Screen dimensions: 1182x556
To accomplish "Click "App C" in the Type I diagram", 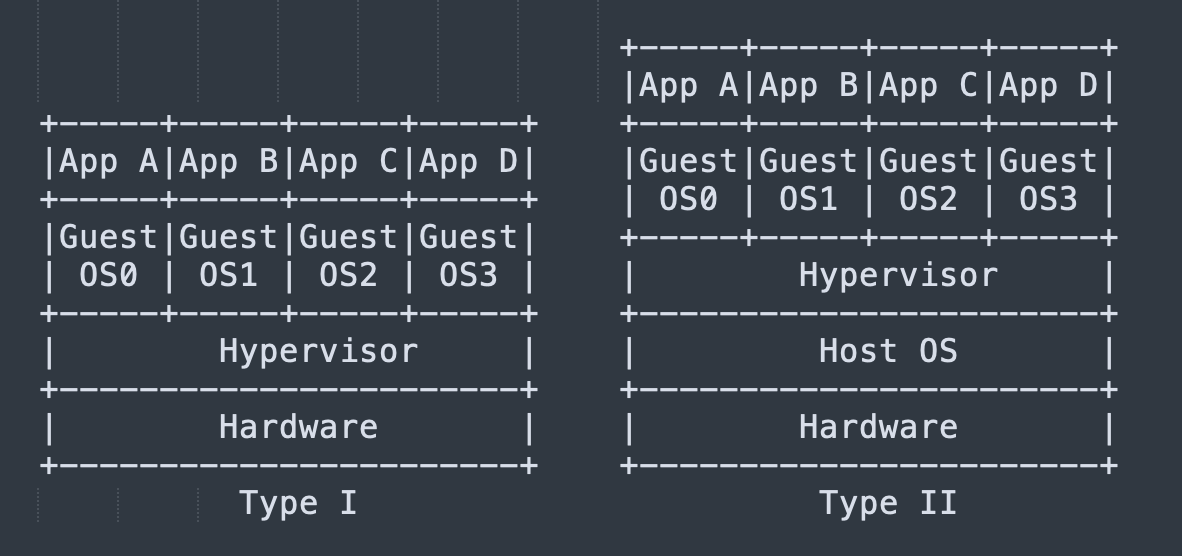I will 348,162.
